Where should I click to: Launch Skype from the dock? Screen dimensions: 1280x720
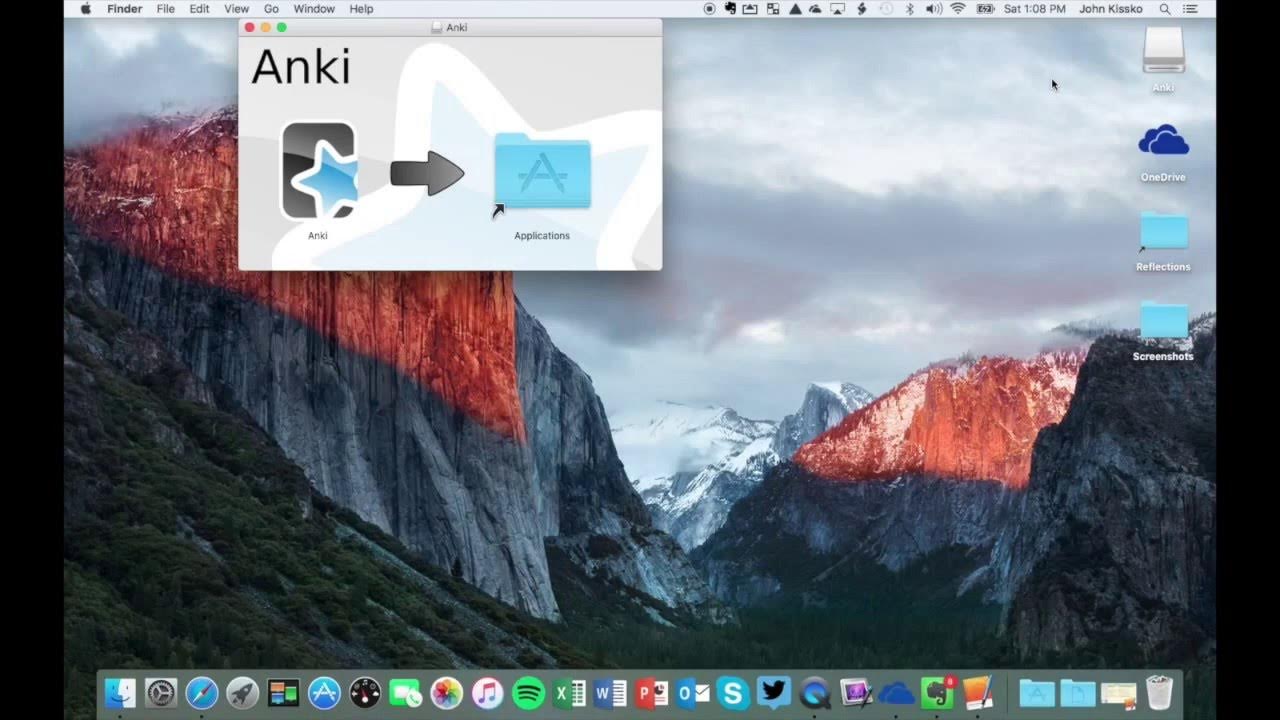tap(733, 692)
